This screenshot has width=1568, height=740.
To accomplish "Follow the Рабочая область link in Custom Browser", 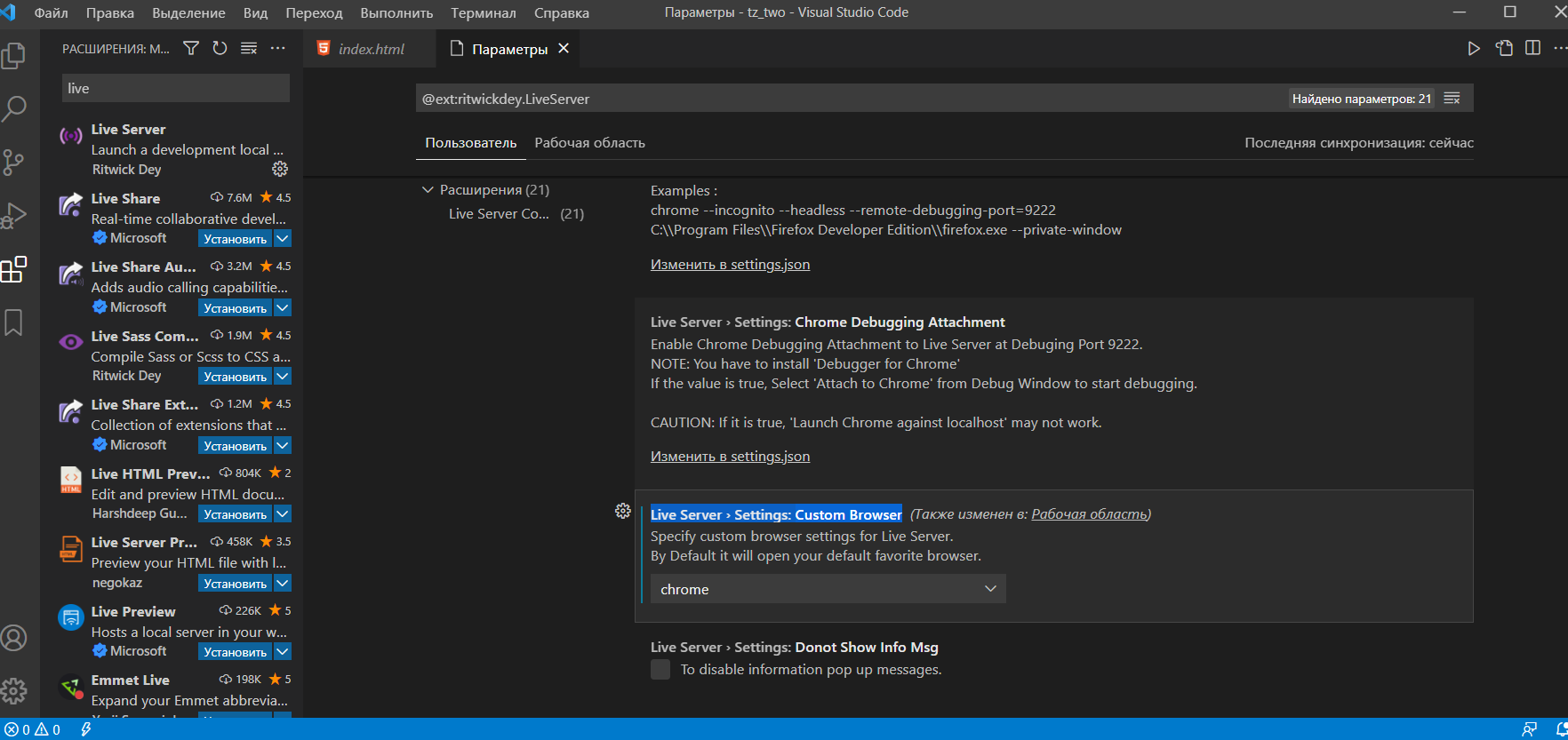I will (x=1089, y=513).
